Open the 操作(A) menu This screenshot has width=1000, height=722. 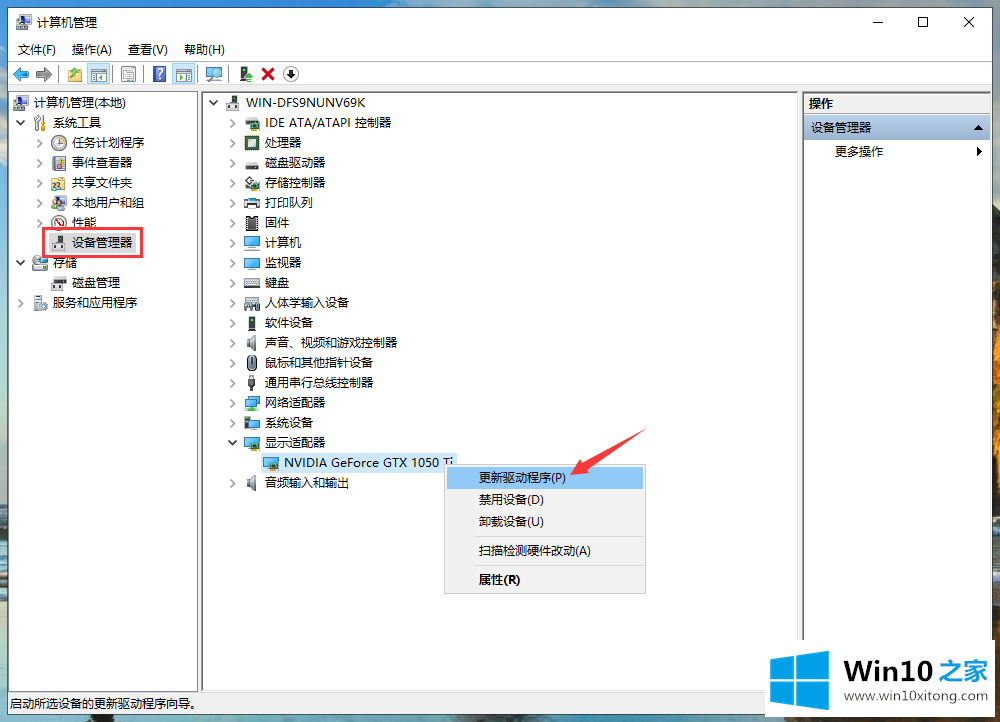92,50
